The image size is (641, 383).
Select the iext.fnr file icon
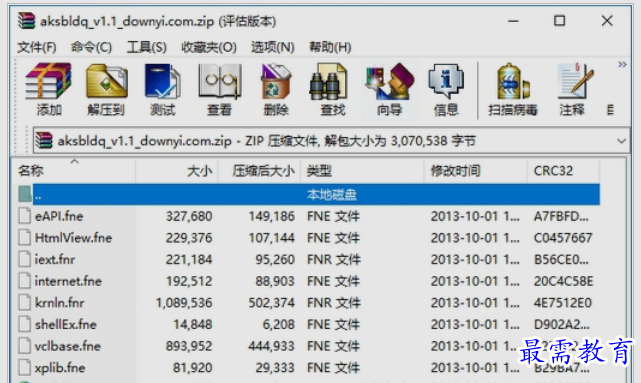(x=25, y=259)
